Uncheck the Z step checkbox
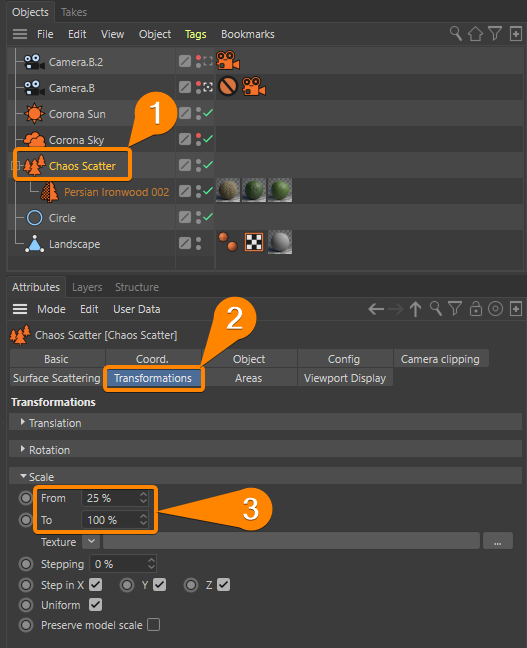This screenshot has height=648, width=527. (224, 585)
